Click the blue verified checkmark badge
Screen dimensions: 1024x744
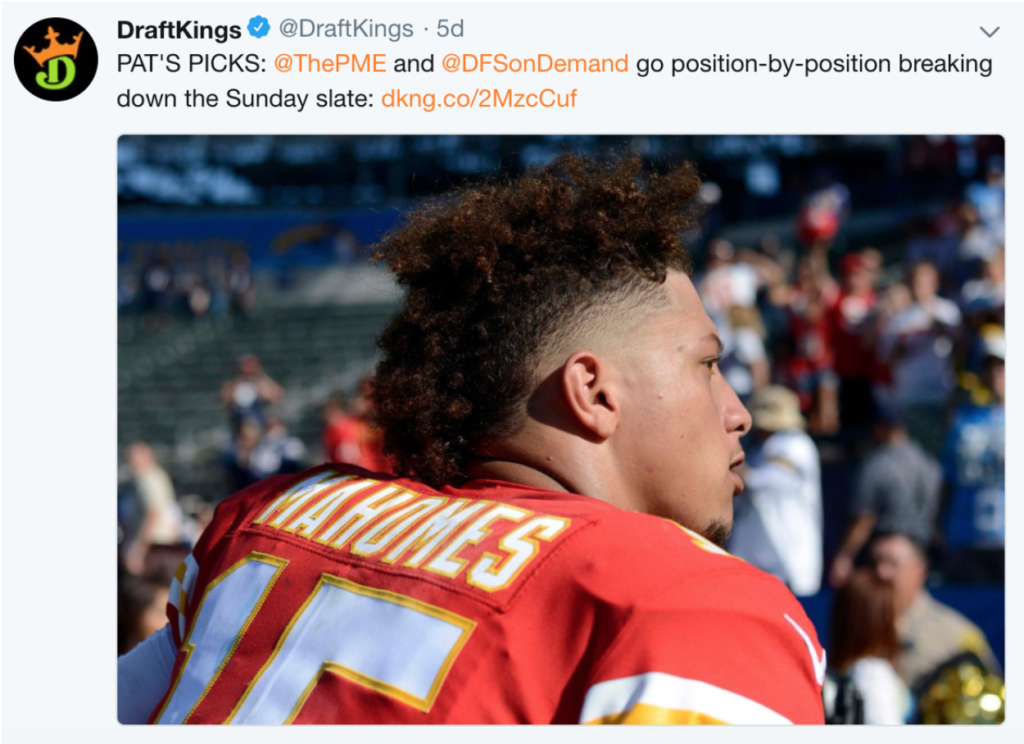click(x=260, y=28)
